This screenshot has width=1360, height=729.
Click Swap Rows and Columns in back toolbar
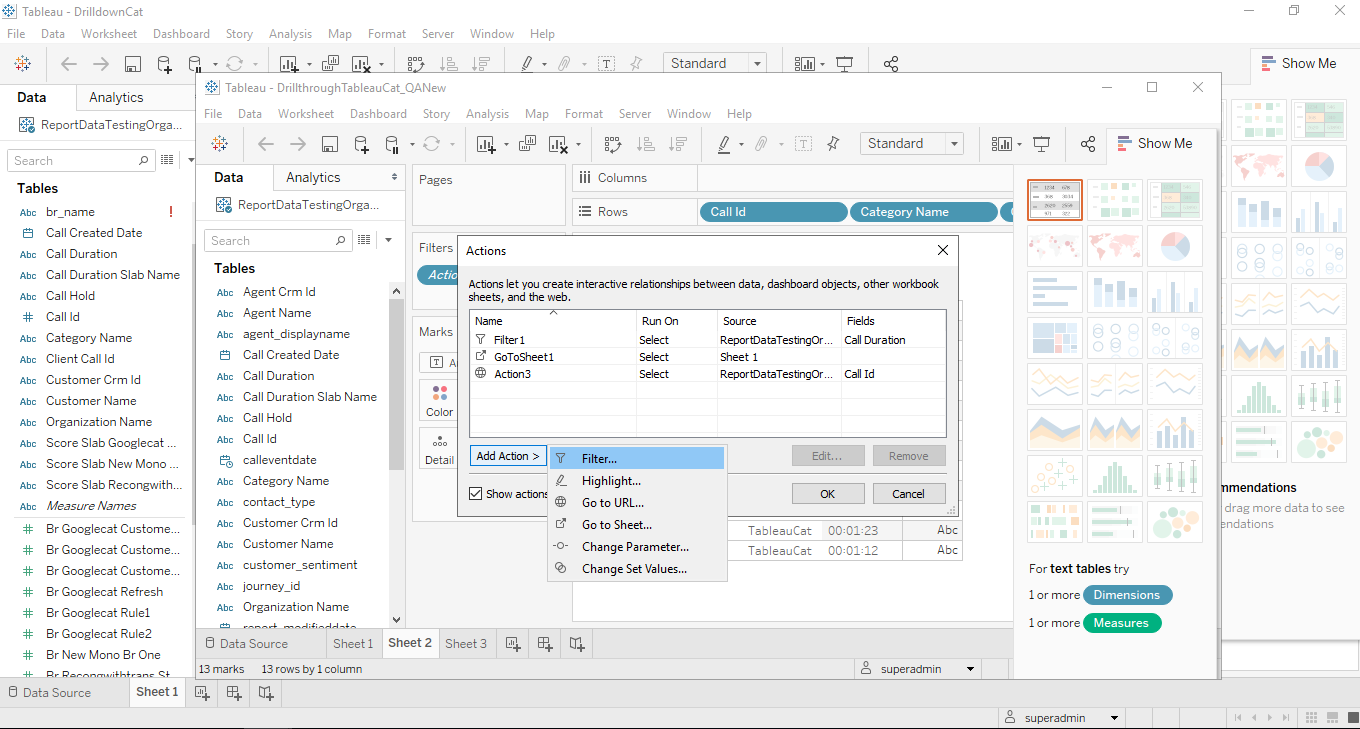coord(415,64)
